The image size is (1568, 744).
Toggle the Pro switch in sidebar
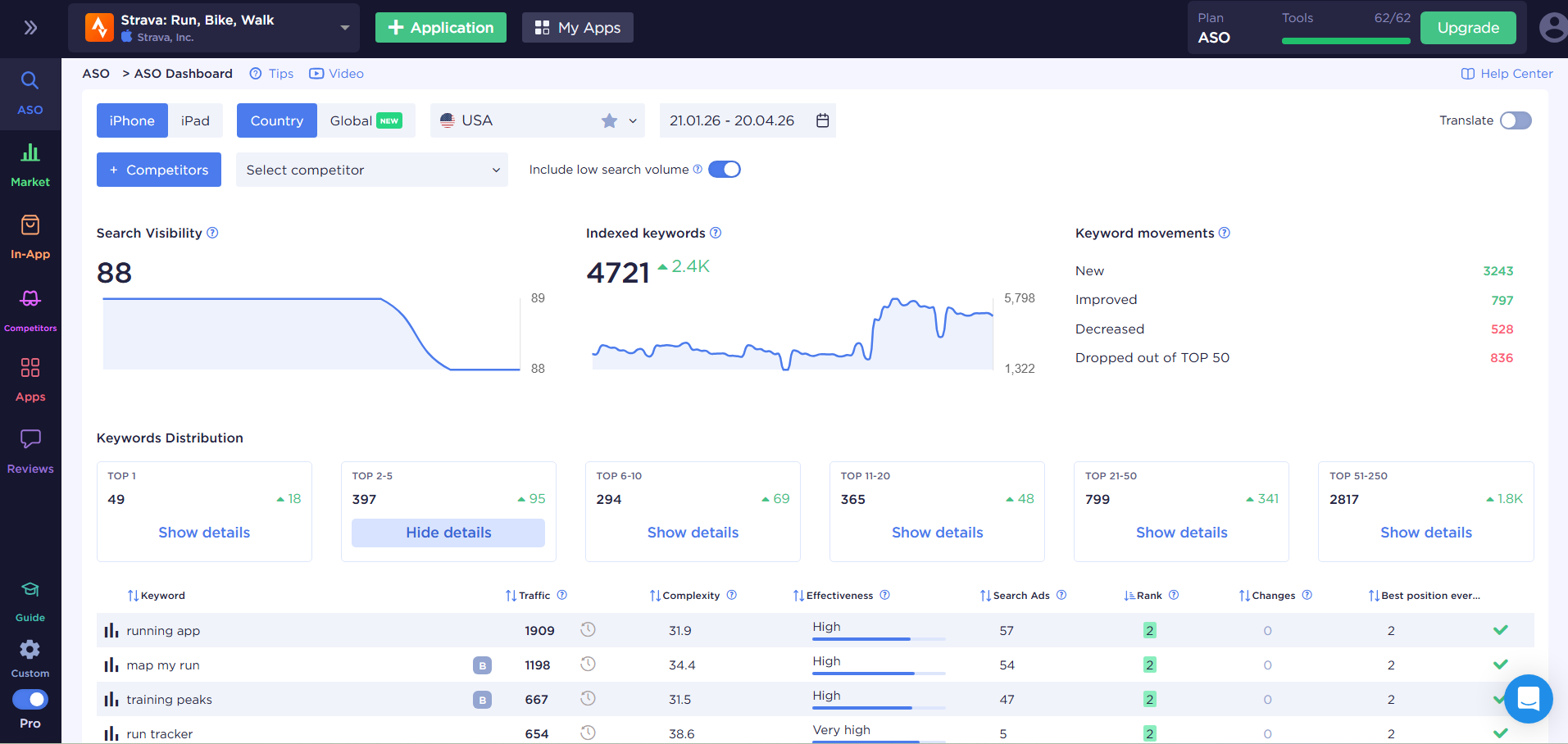click(x=30, y=700)
